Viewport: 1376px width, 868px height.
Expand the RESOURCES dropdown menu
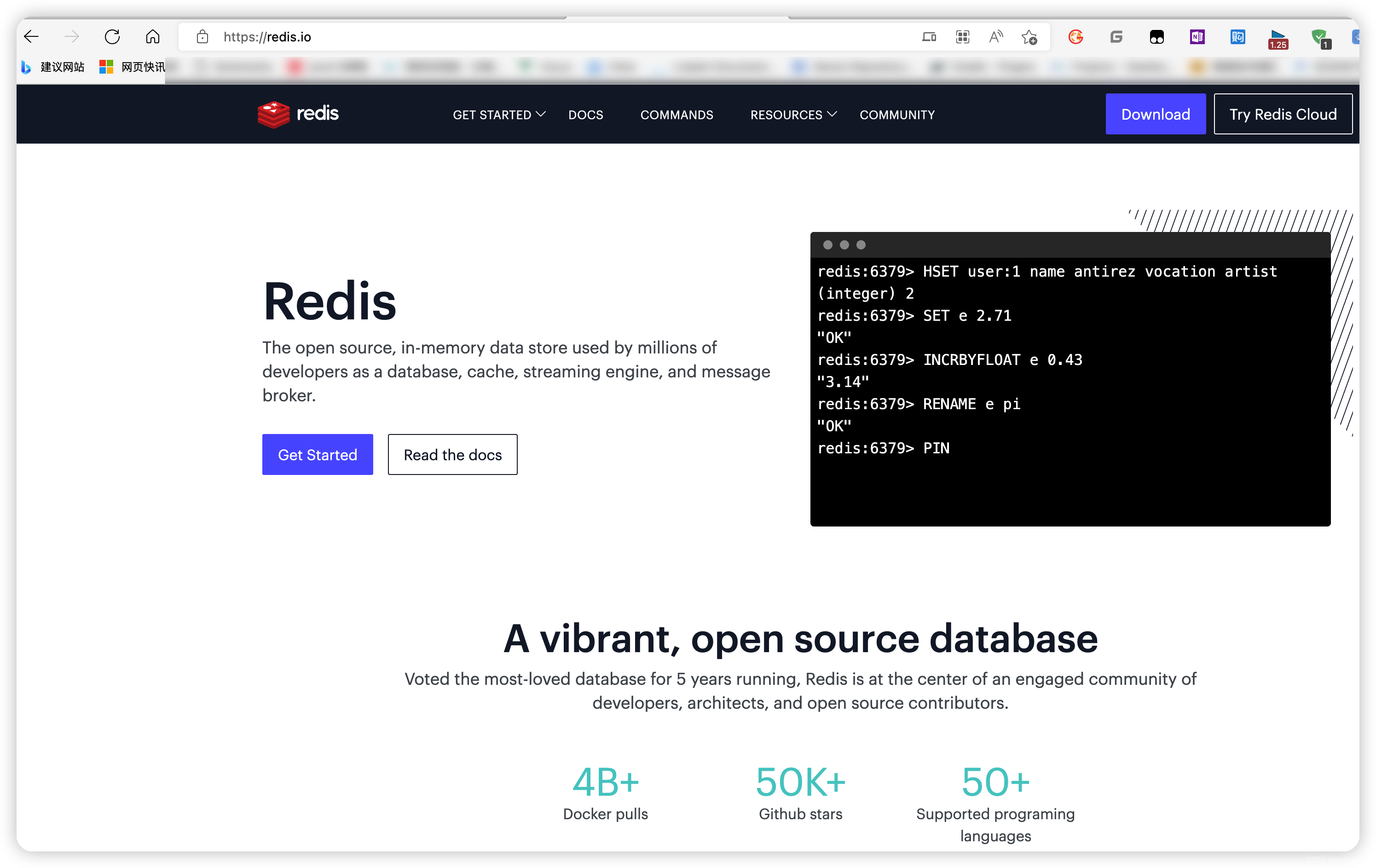pyautogui.click(x=792, y=114)
